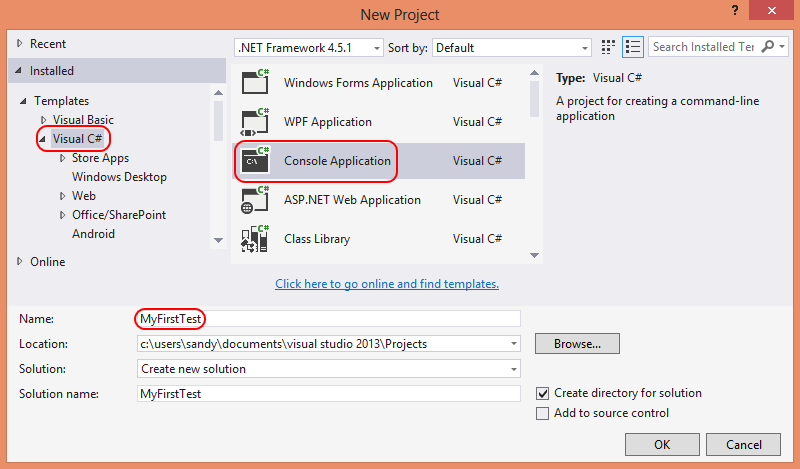Click the Name text field
Image resolution: width=800 pixels, height=469 pixels.
point(329,319)
